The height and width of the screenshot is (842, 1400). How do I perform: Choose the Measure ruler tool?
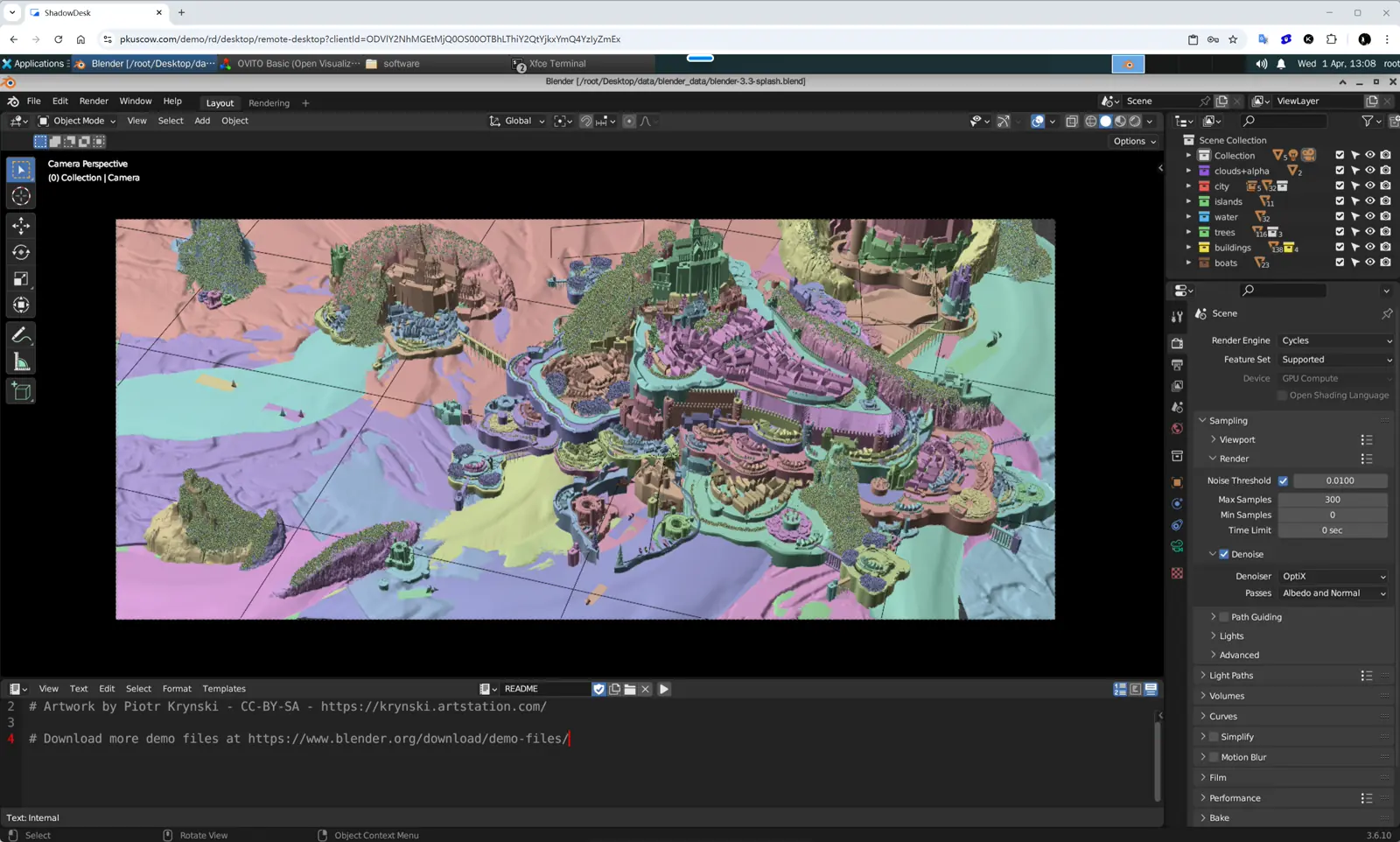(x=21, y=362)
